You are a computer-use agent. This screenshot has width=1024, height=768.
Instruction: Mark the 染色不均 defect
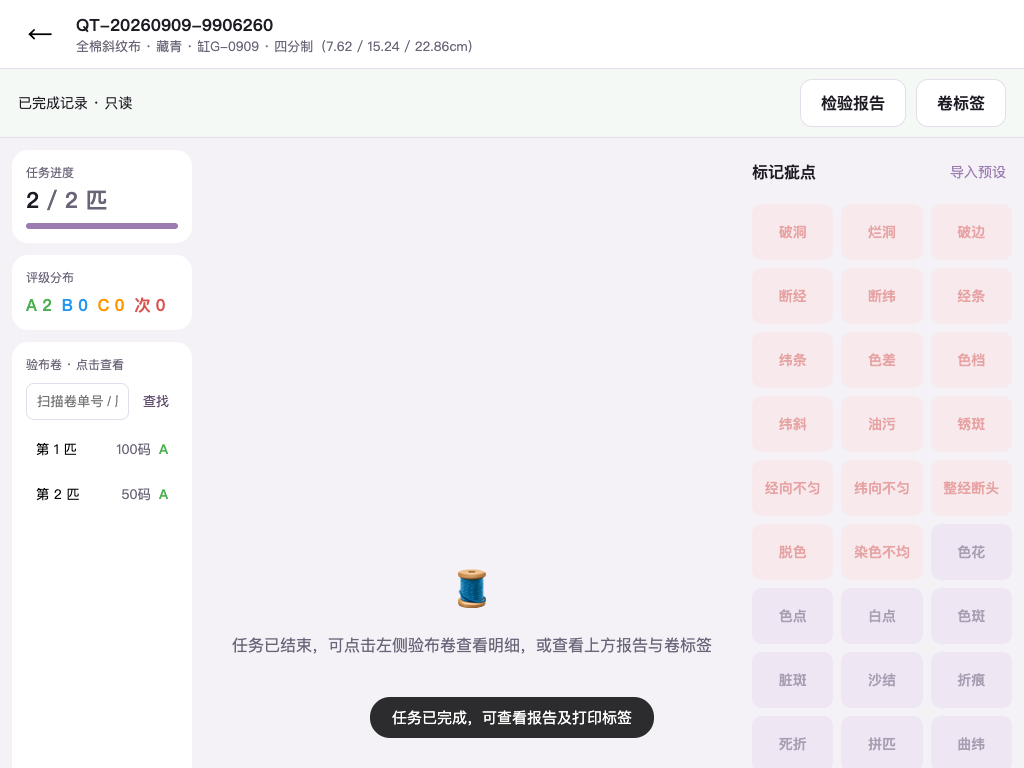click(x=882, y=552)
